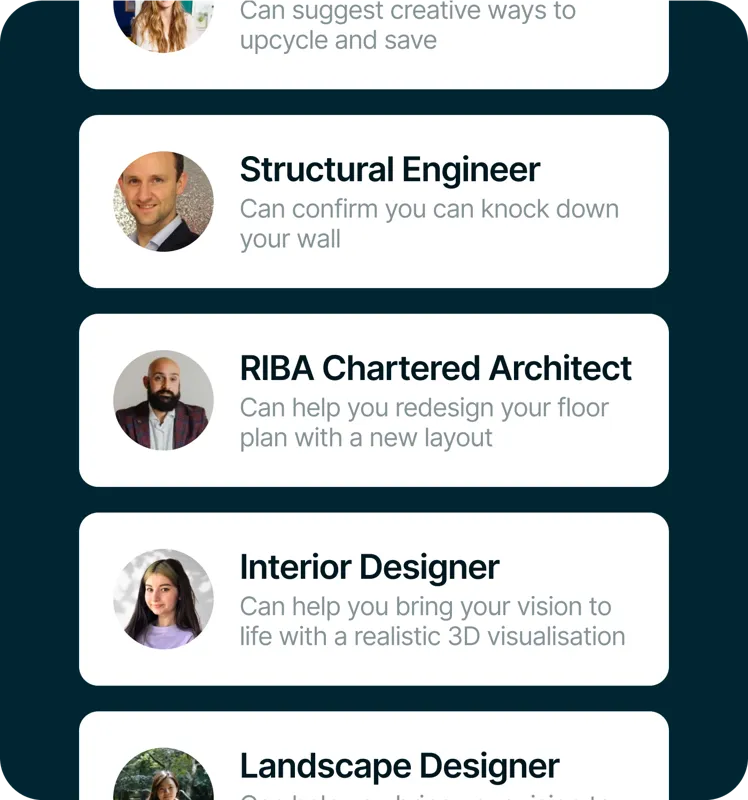Select the 'realistic 3D visualisation' description text

click(432, 621)
